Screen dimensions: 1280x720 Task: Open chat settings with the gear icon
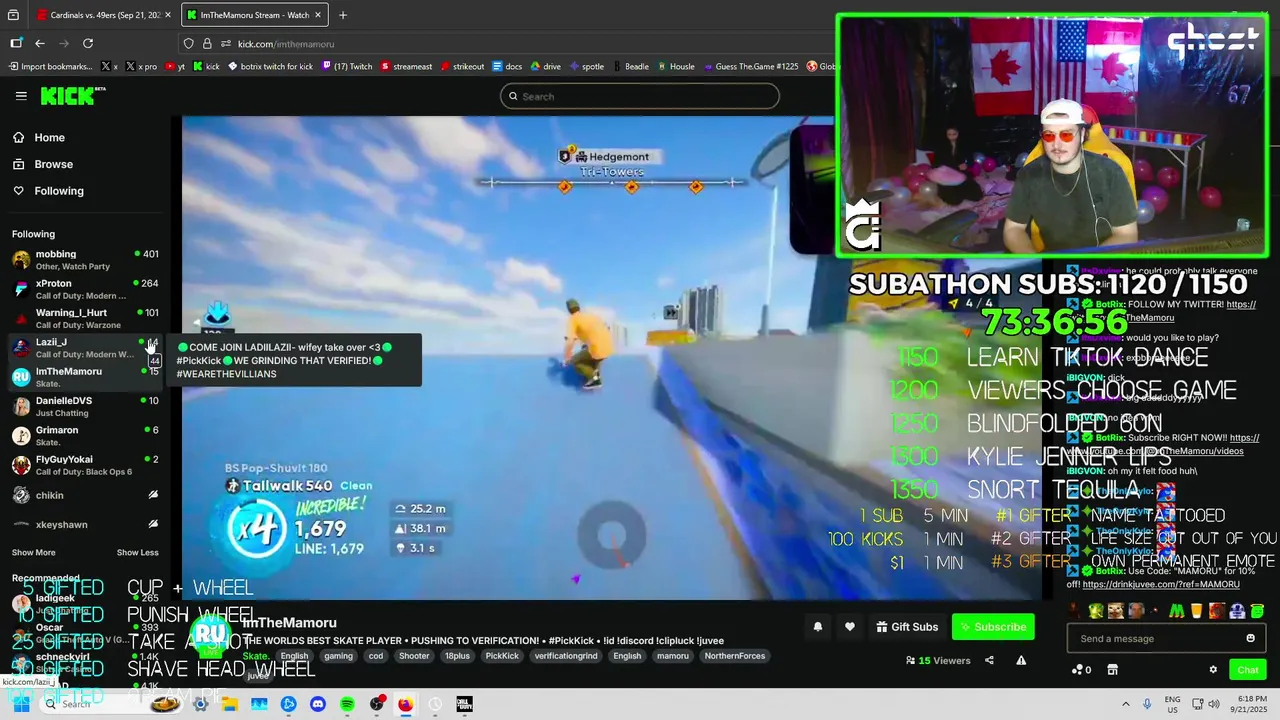pos(1213,670)
